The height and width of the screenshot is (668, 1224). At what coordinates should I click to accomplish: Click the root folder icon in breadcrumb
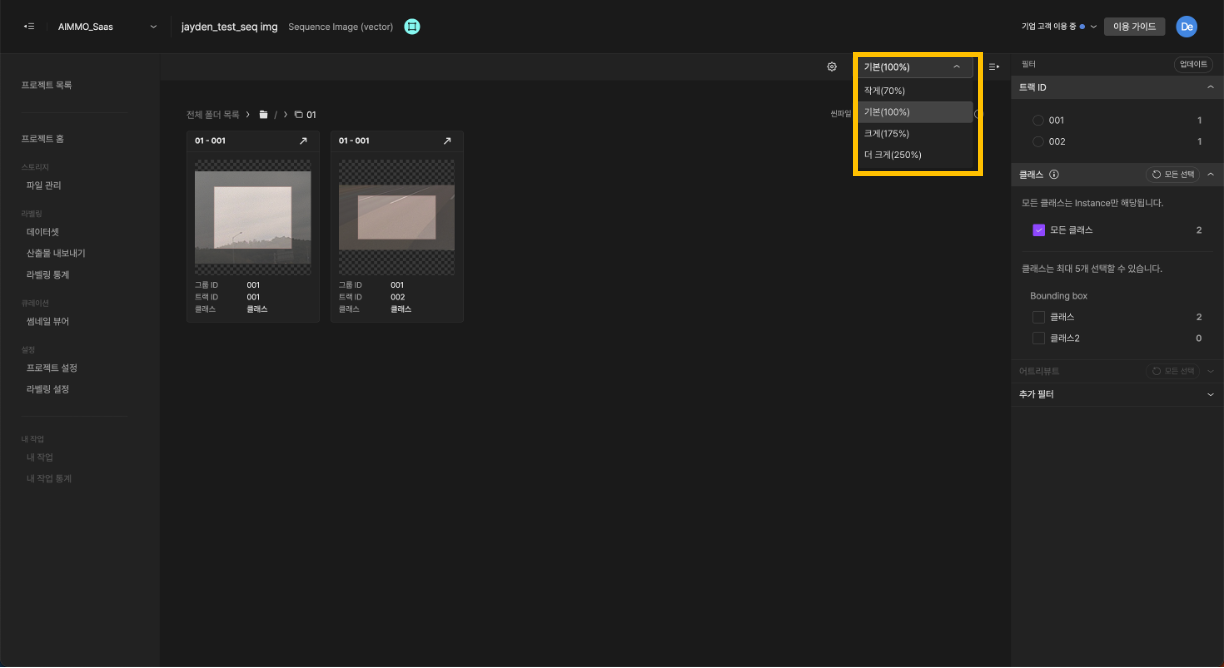coord(263,115)
